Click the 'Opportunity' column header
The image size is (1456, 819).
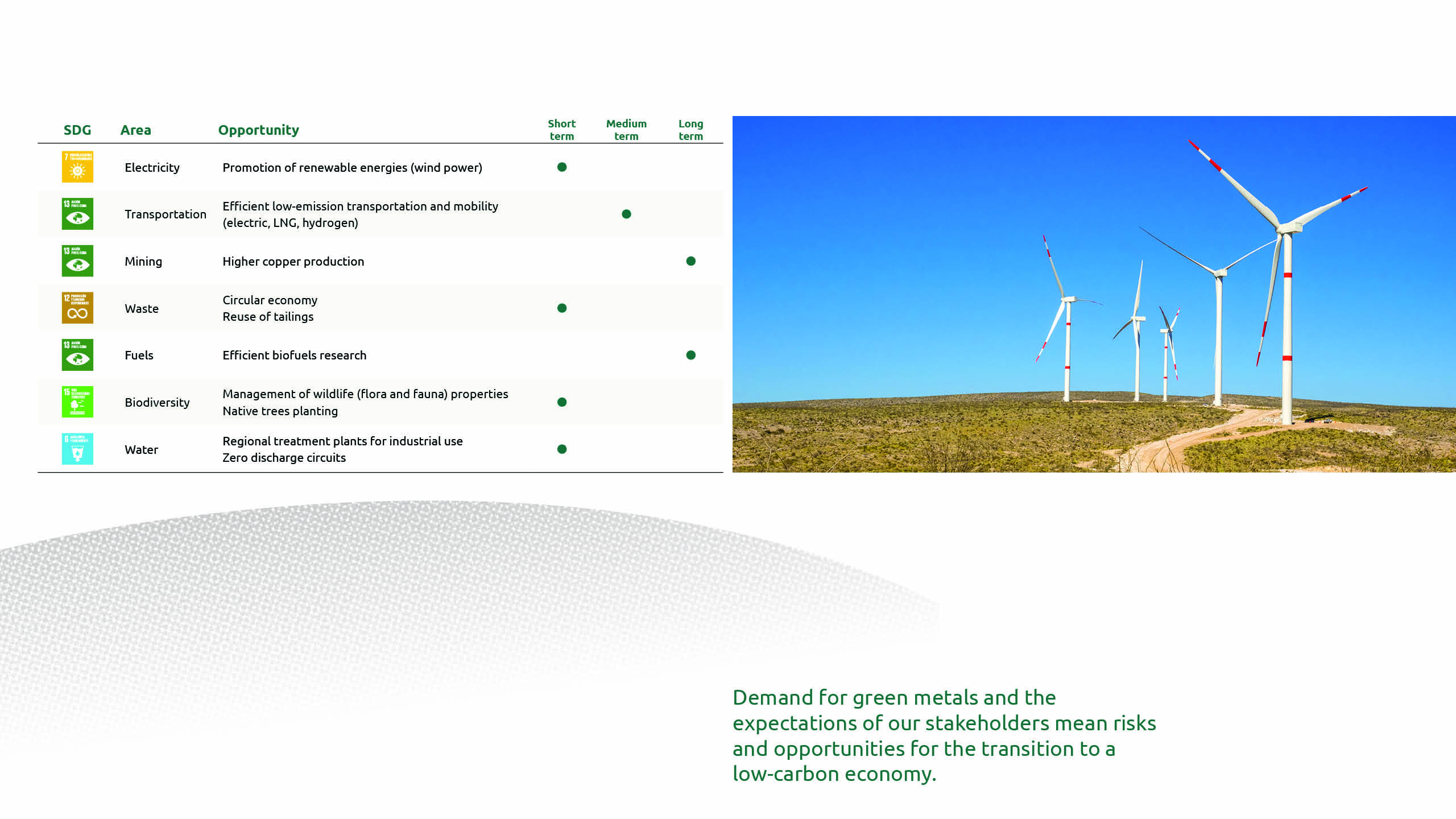[258, 130]
